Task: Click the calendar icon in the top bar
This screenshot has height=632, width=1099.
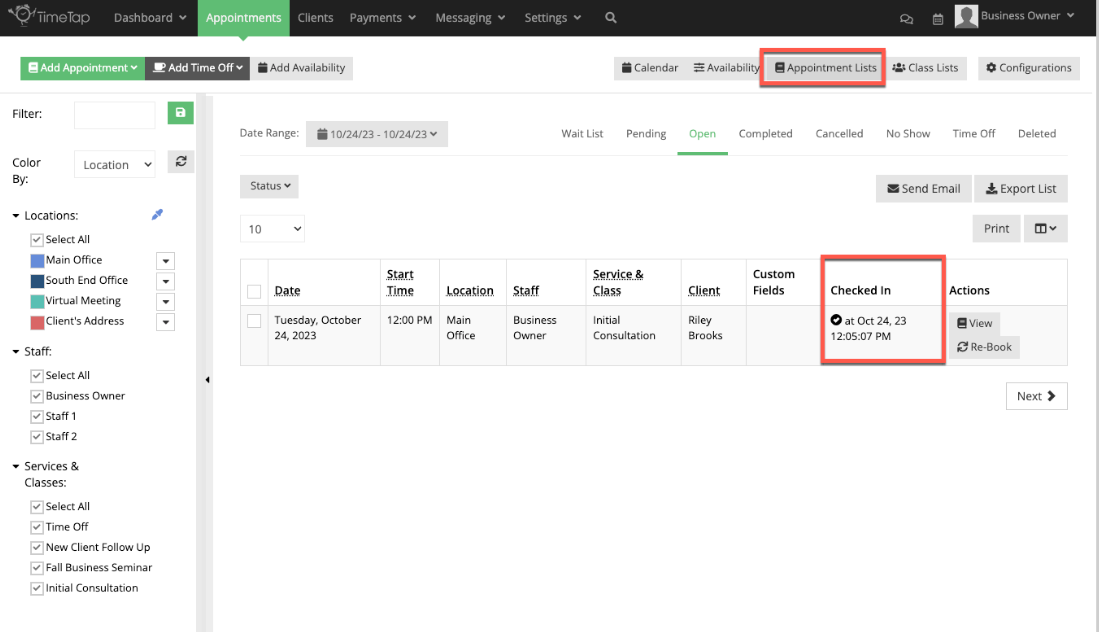Action: 936,18
